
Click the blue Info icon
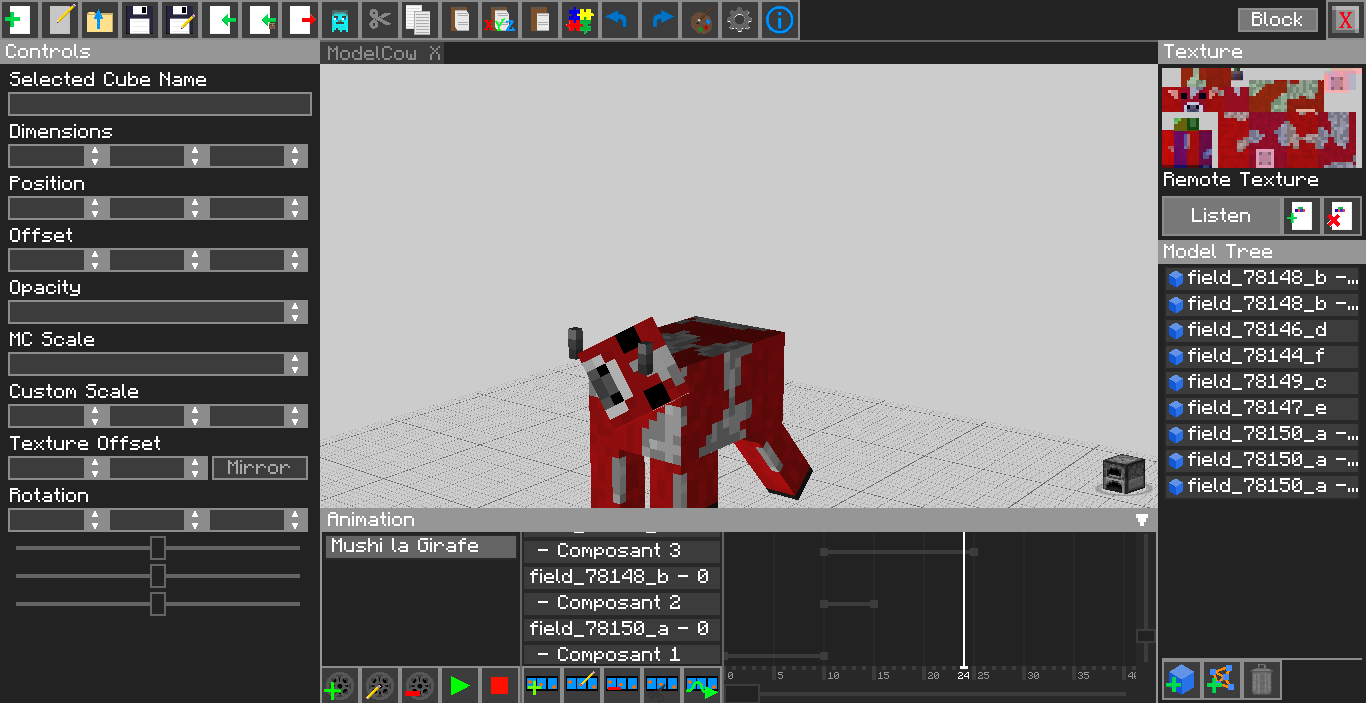[779, 20]
